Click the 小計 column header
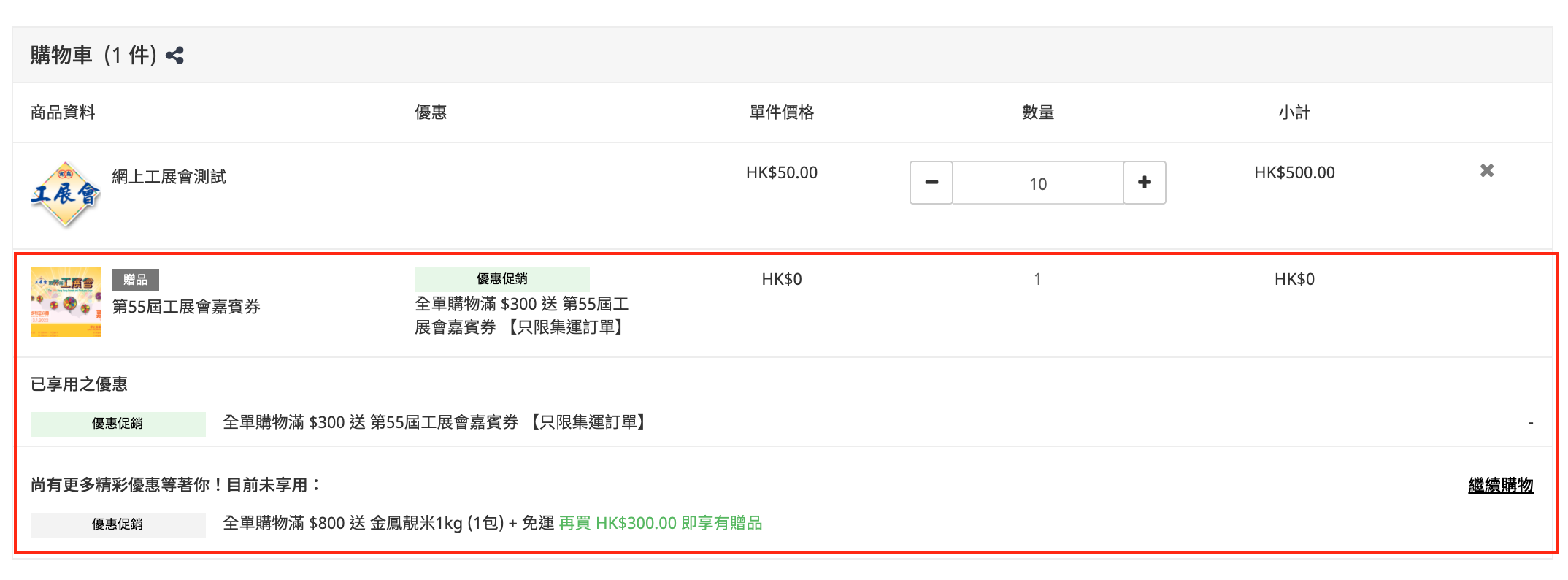This screenshot has height=580, width=1568. point(1294,112)
